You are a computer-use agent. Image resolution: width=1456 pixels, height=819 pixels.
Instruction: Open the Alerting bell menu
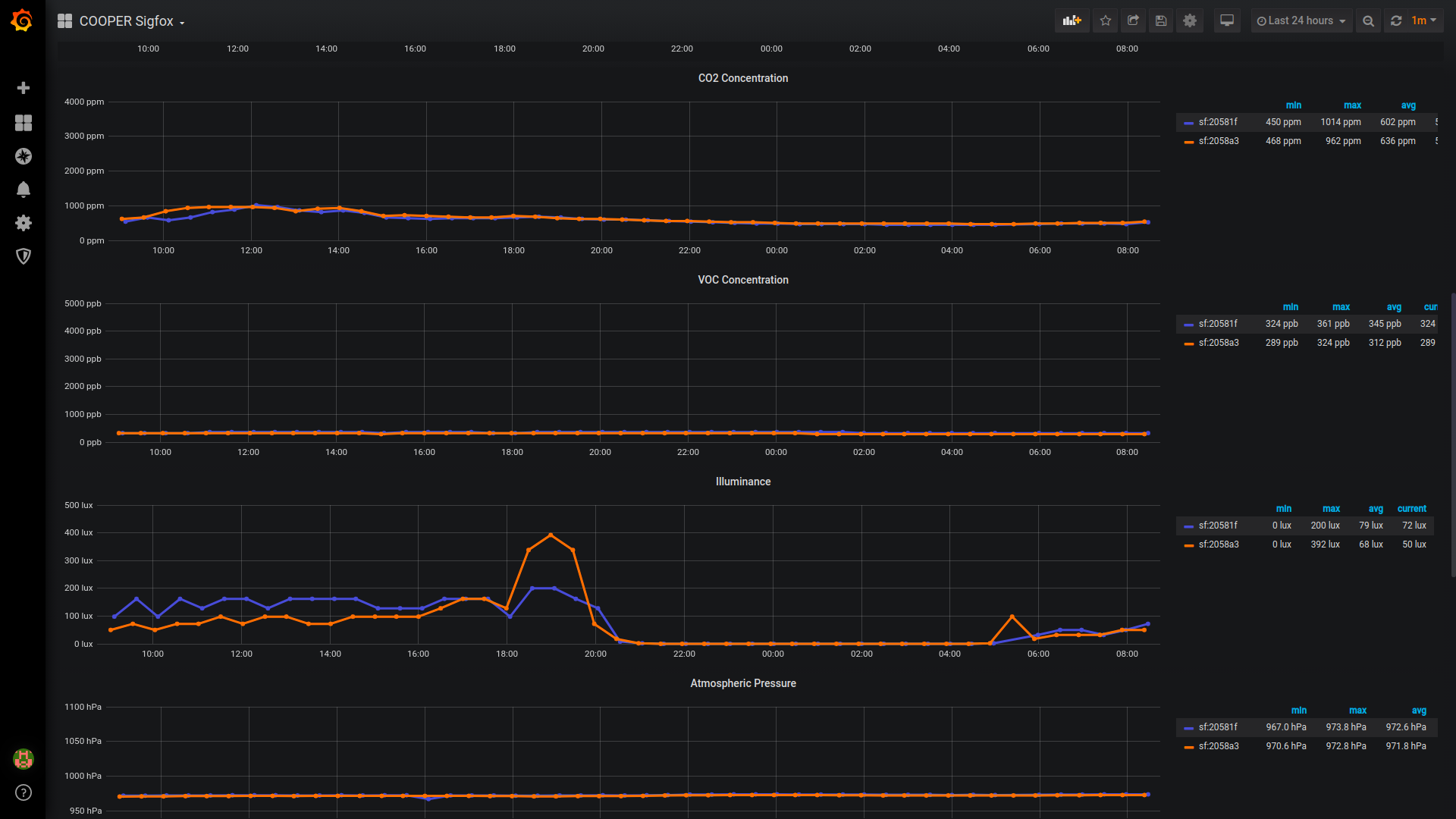pyautogui.click(x=24, y=190)
